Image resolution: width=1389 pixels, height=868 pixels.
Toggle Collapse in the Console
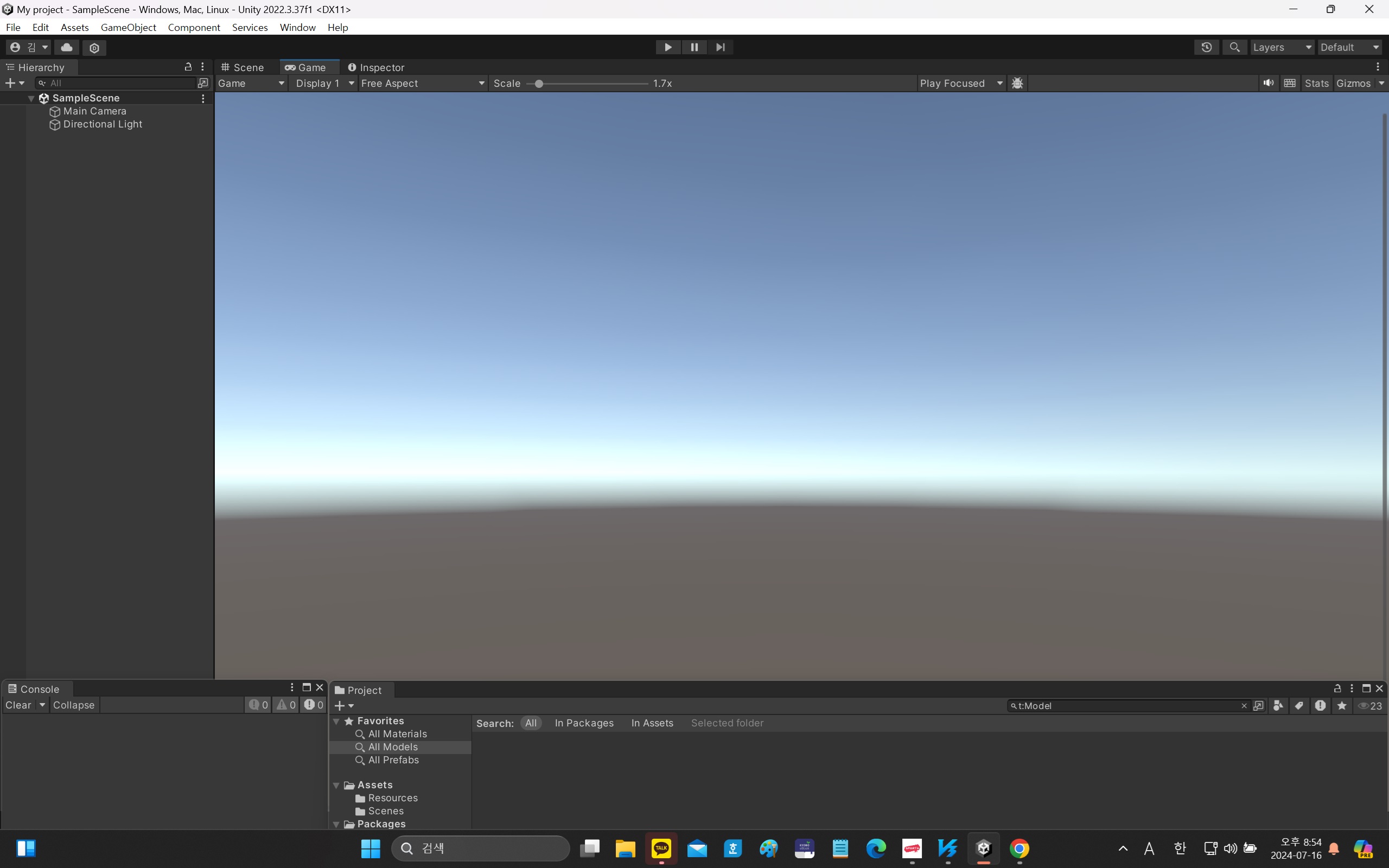pos(73,705)
